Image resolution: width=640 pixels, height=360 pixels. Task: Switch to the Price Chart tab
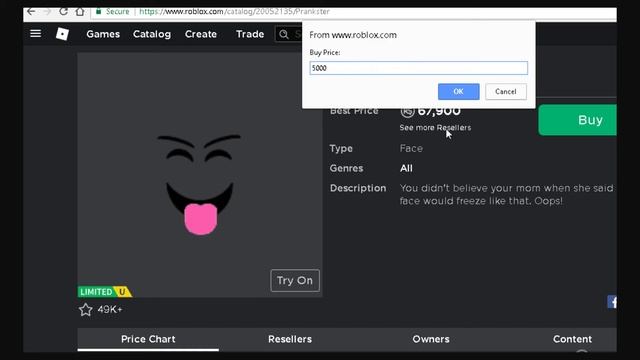(148, 339)
